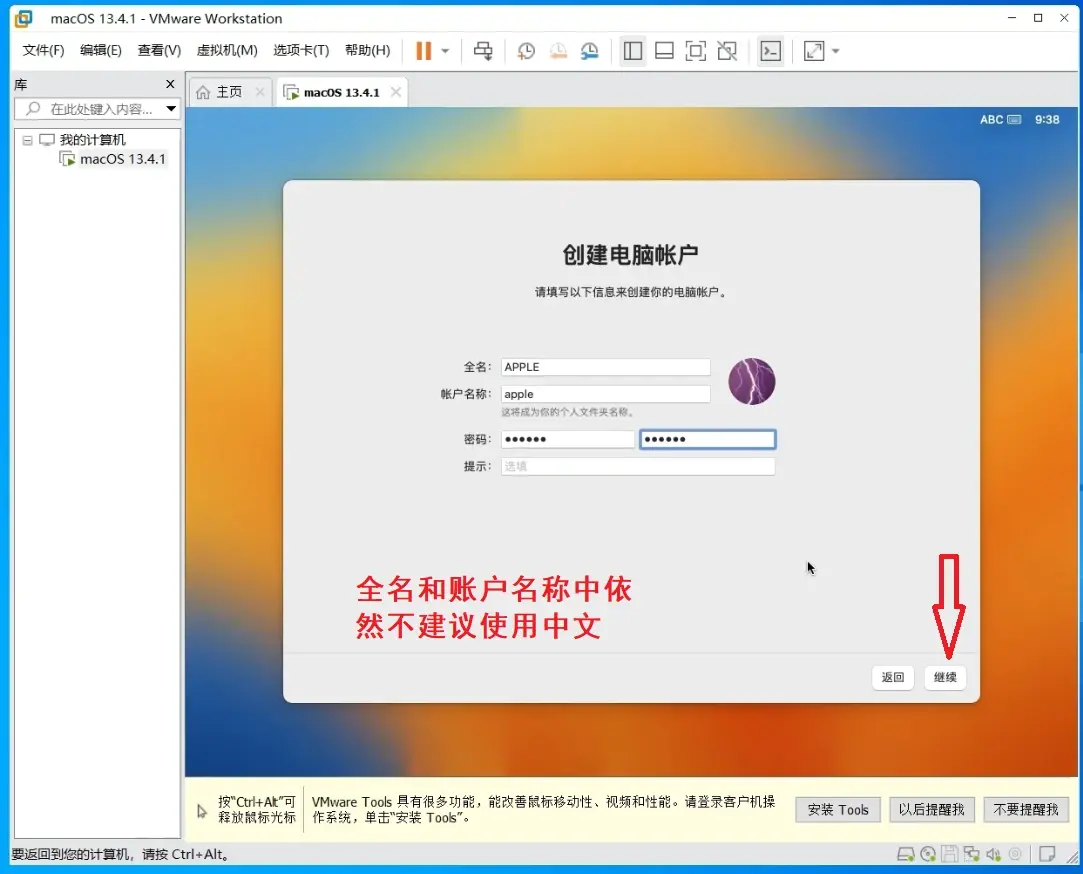Open the 帮助(H) menu

click(x=367, y=50)
